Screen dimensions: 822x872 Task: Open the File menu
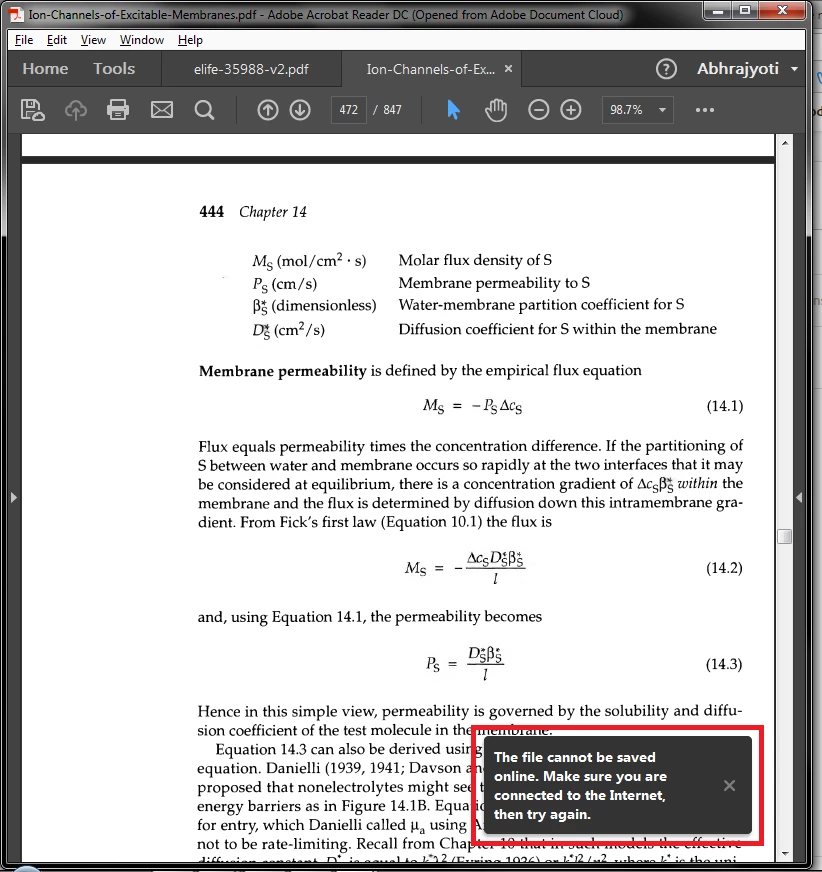24,40
